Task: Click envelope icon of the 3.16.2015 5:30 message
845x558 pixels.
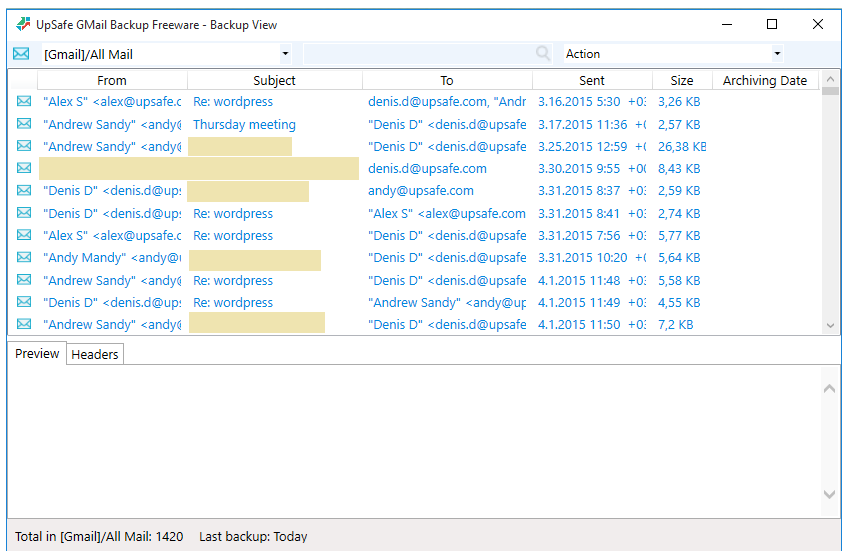Action: (24, 101)
